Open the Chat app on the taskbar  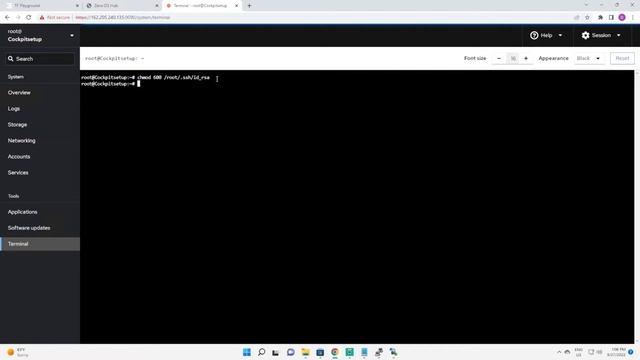[291, 352]
